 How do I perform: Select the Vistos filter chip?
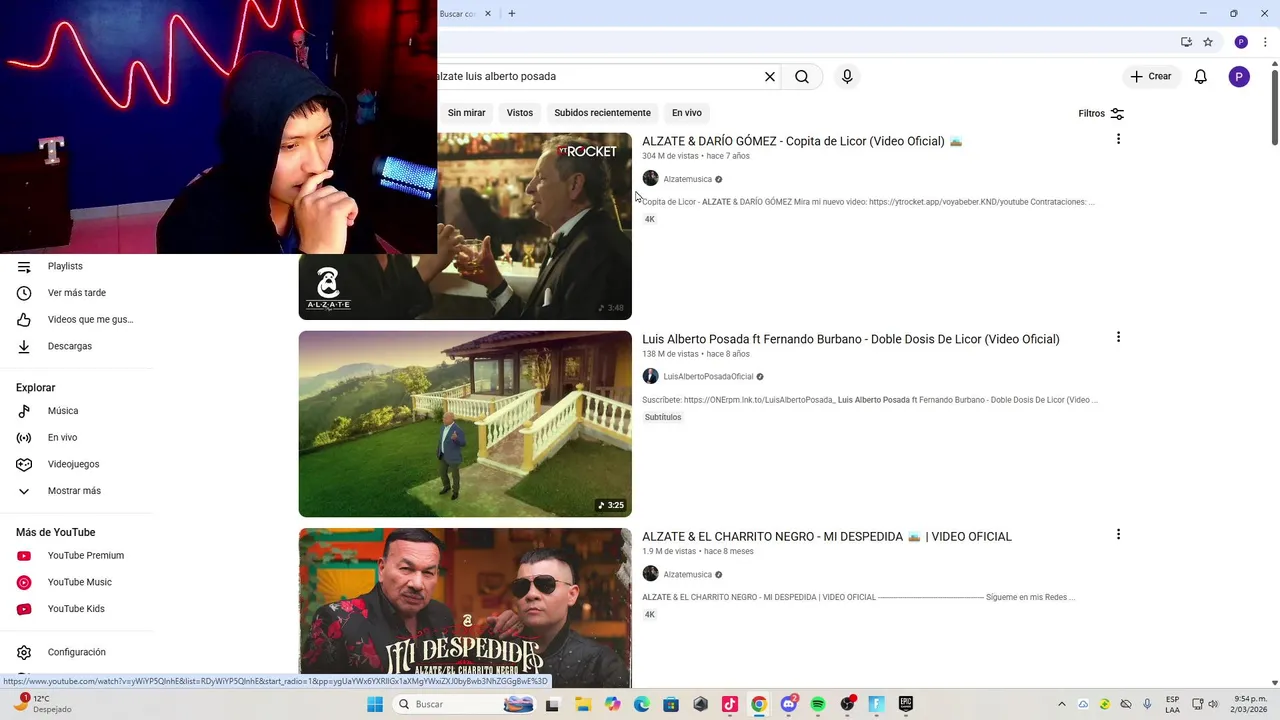click(x=520, y=113)
